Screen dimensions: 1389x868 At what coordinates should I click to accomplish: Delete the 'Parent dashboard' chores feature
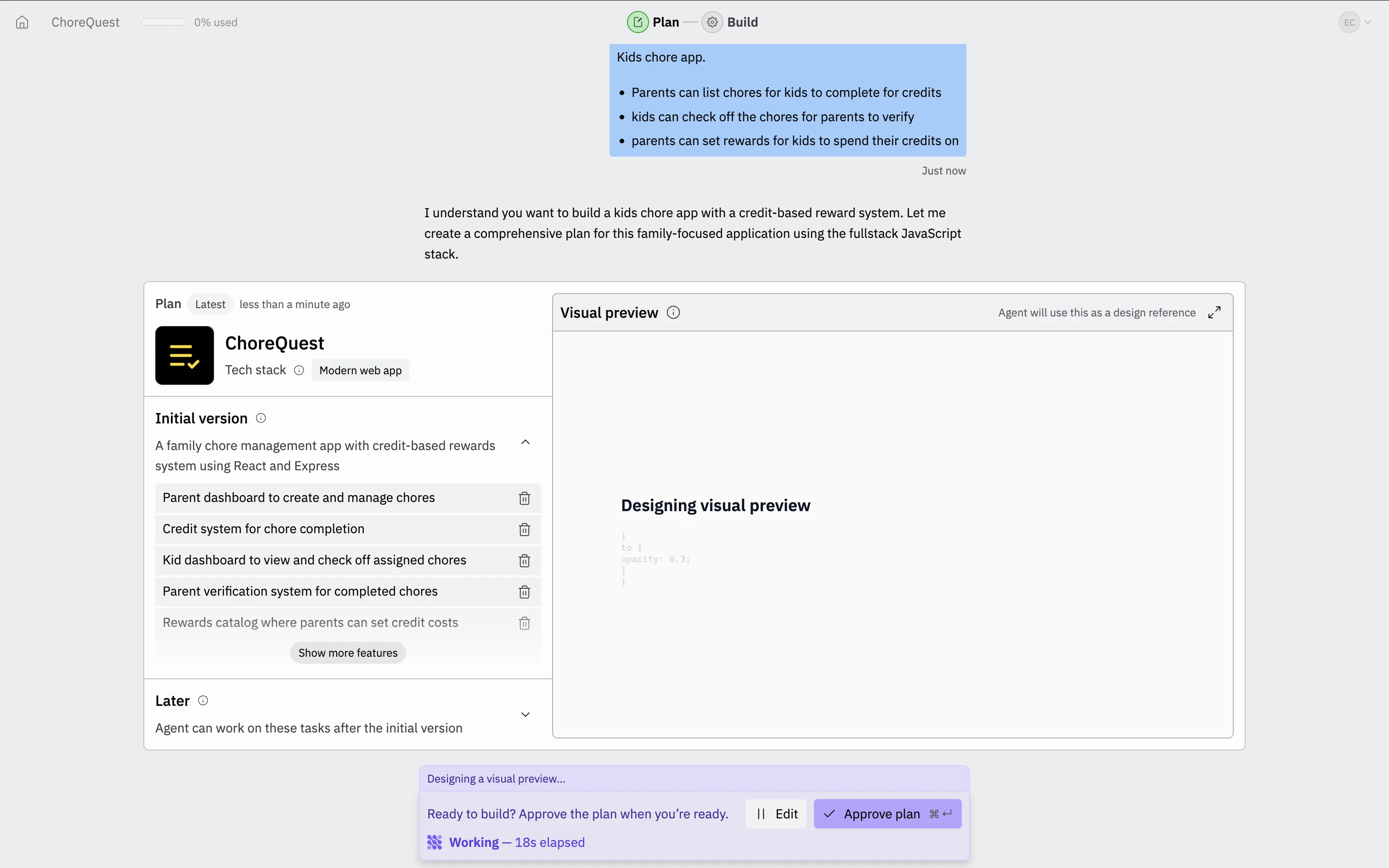click(x=524, y=498)
